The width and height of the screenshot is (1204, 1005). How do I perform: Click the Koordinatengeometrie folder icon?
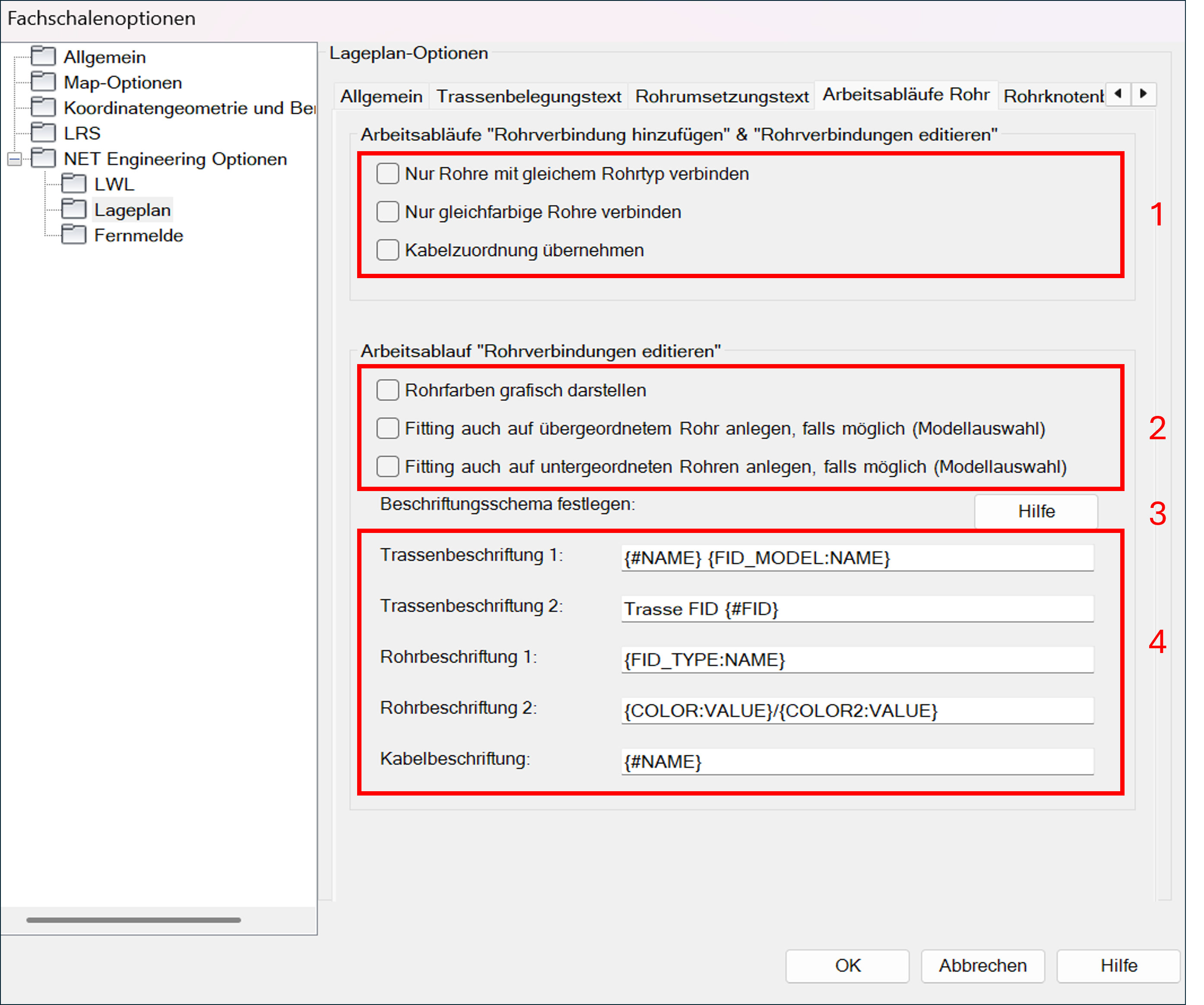[43, 107]
